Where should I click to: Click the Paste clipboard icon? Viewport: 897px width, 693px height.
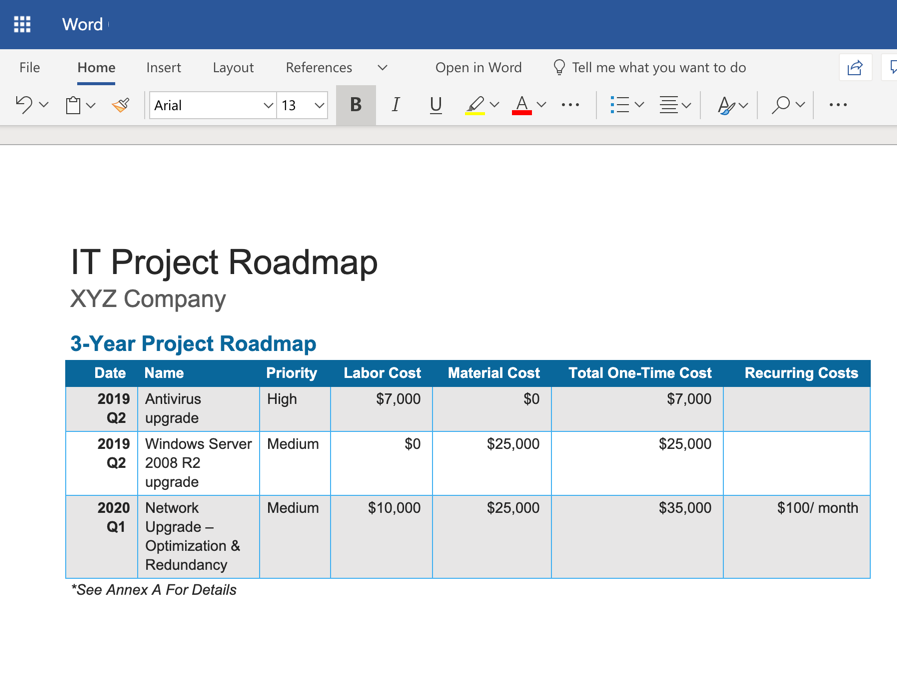point(72,104)
